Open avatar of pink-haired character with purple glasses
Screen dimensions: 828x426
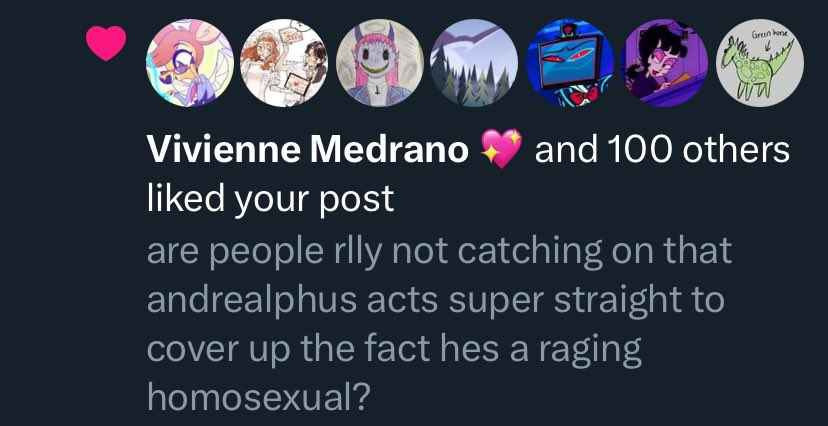190,63
